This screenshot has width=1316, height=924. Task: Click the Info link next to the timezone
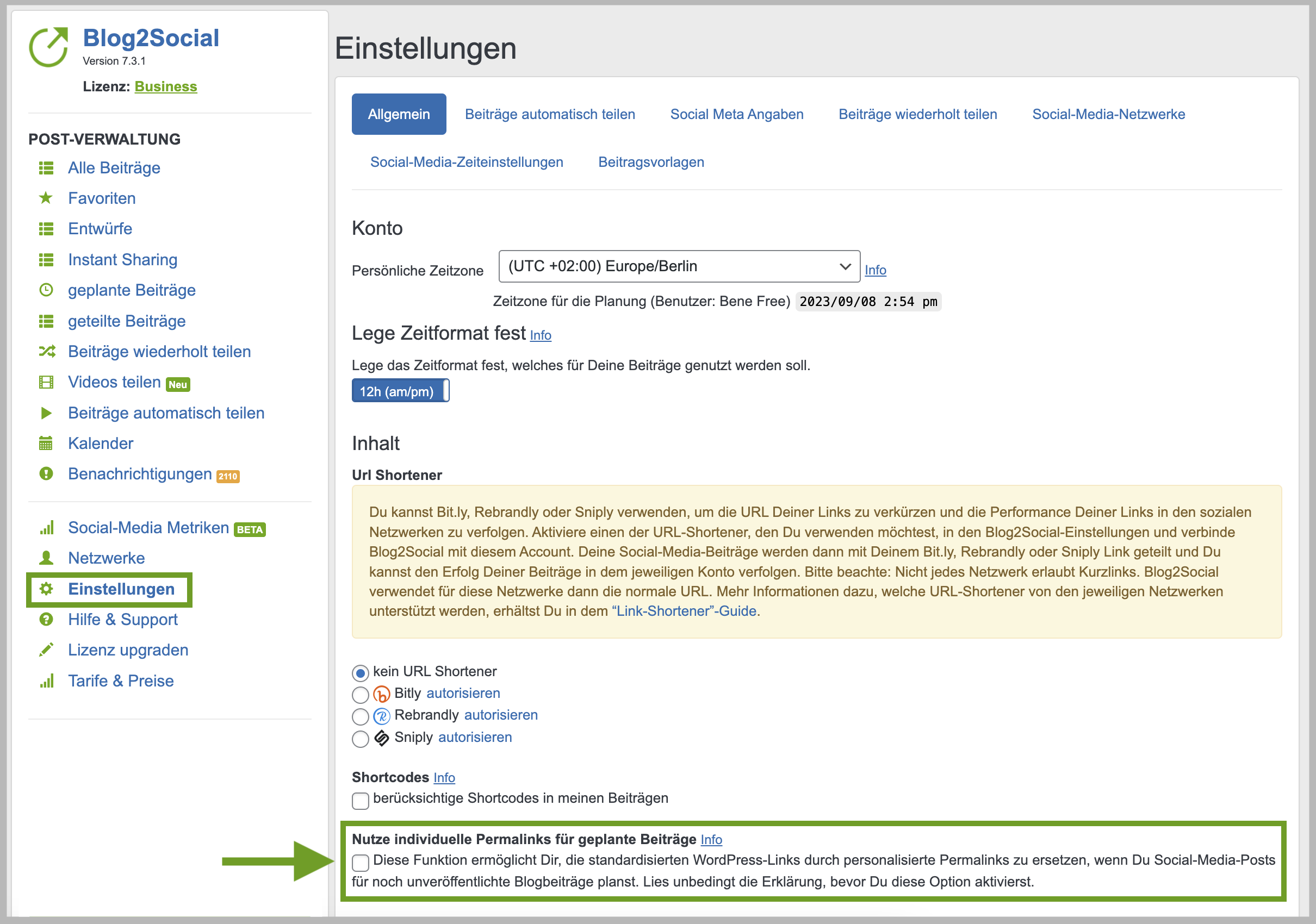coord(875,270)
